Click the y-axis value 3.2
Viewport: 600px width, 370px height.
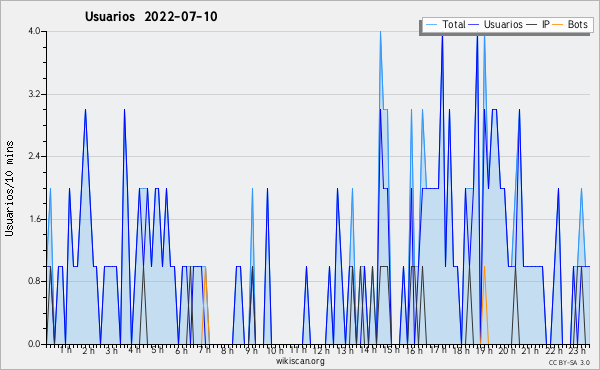coord(34,94)
